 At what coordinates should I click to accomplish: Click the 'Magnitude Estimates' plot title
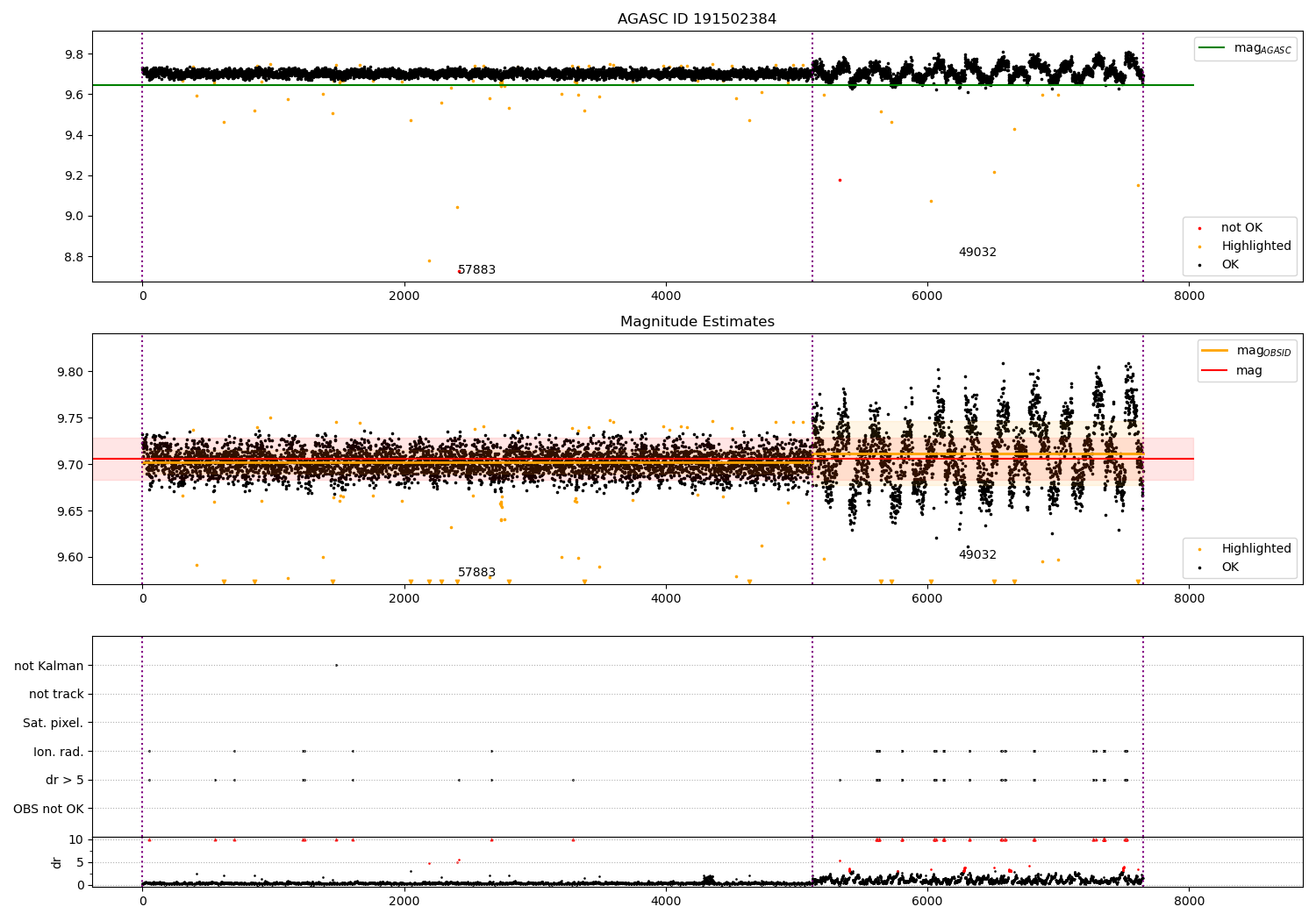(697, 322)
